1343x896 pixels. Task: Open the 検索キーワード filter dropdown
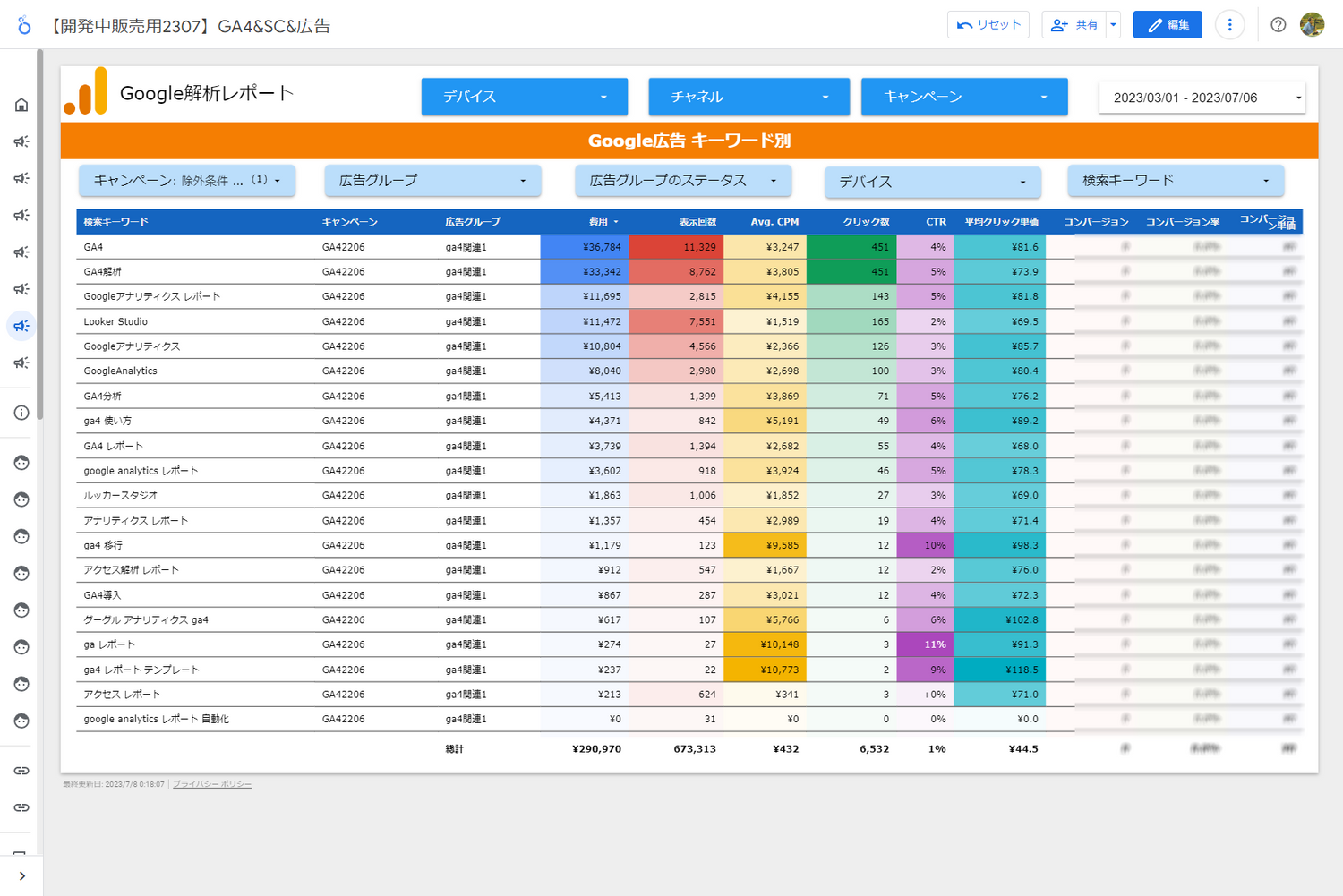(x=1175, y=181)
